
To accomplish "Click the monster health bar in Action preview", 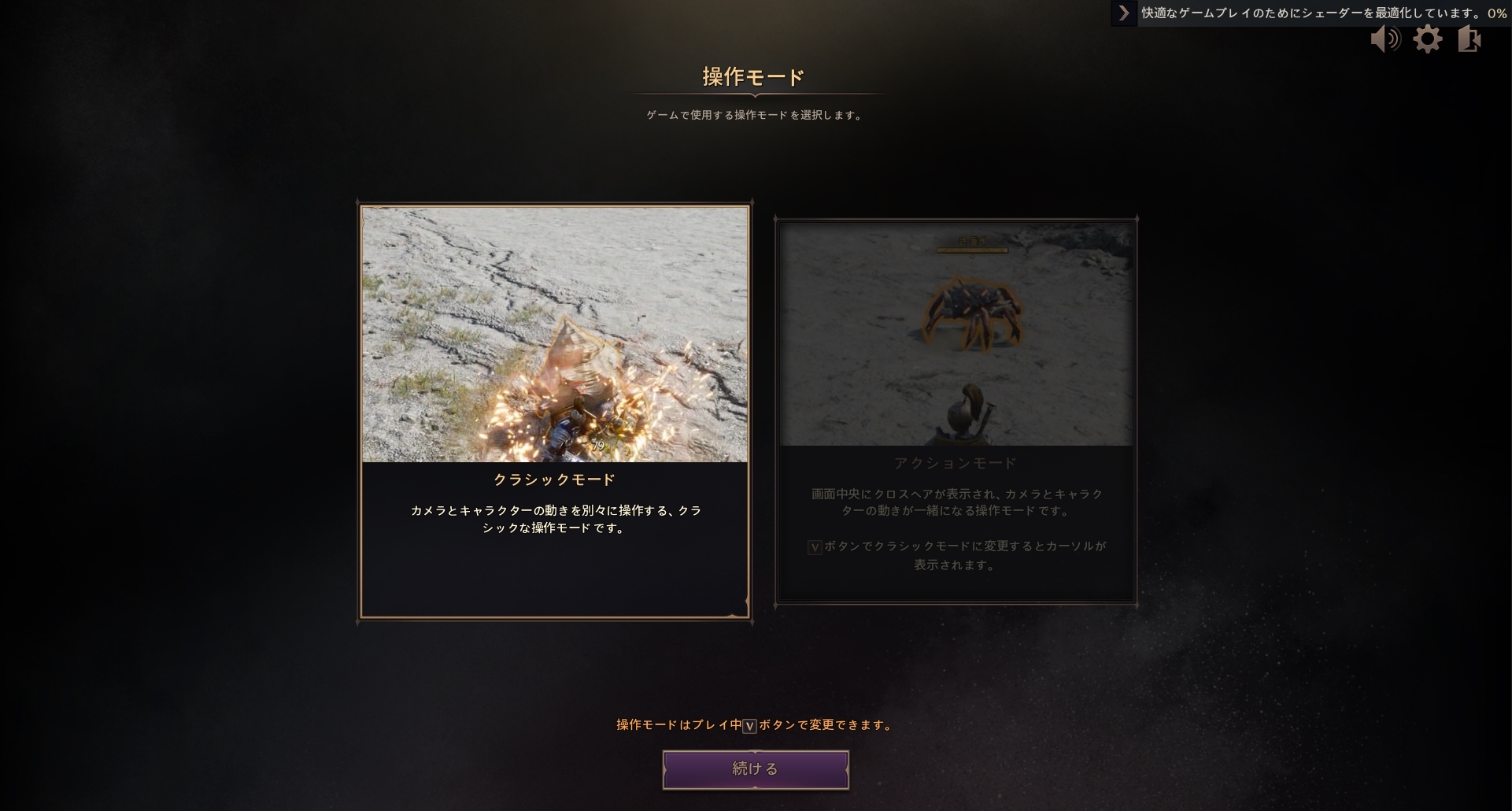I will pyautogui.click(x=972, y=250).
